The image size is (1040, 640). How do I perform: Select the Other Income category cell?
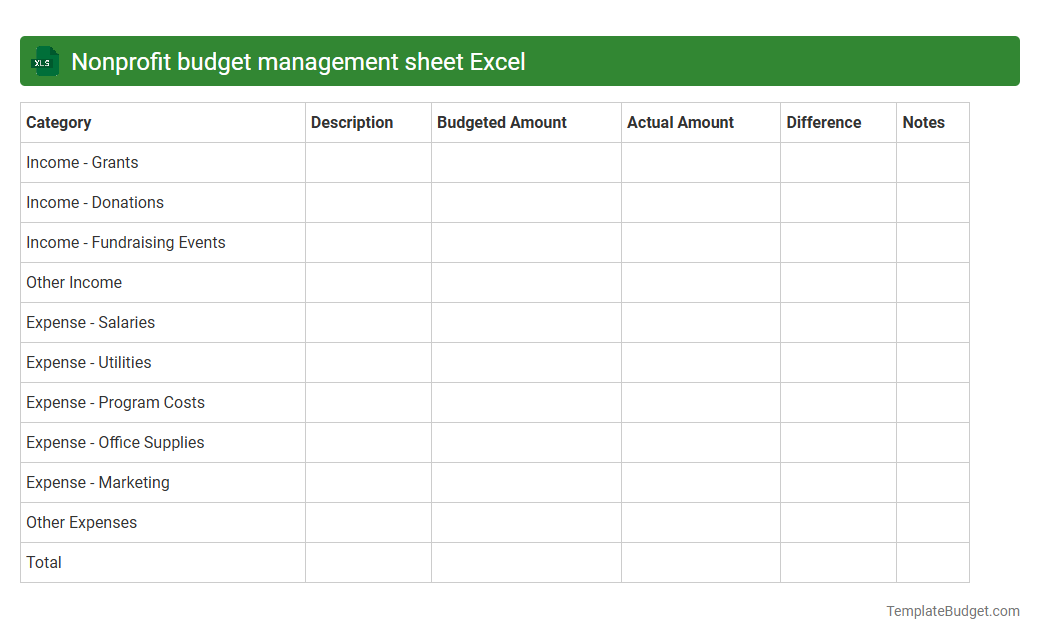coord(74,282)
